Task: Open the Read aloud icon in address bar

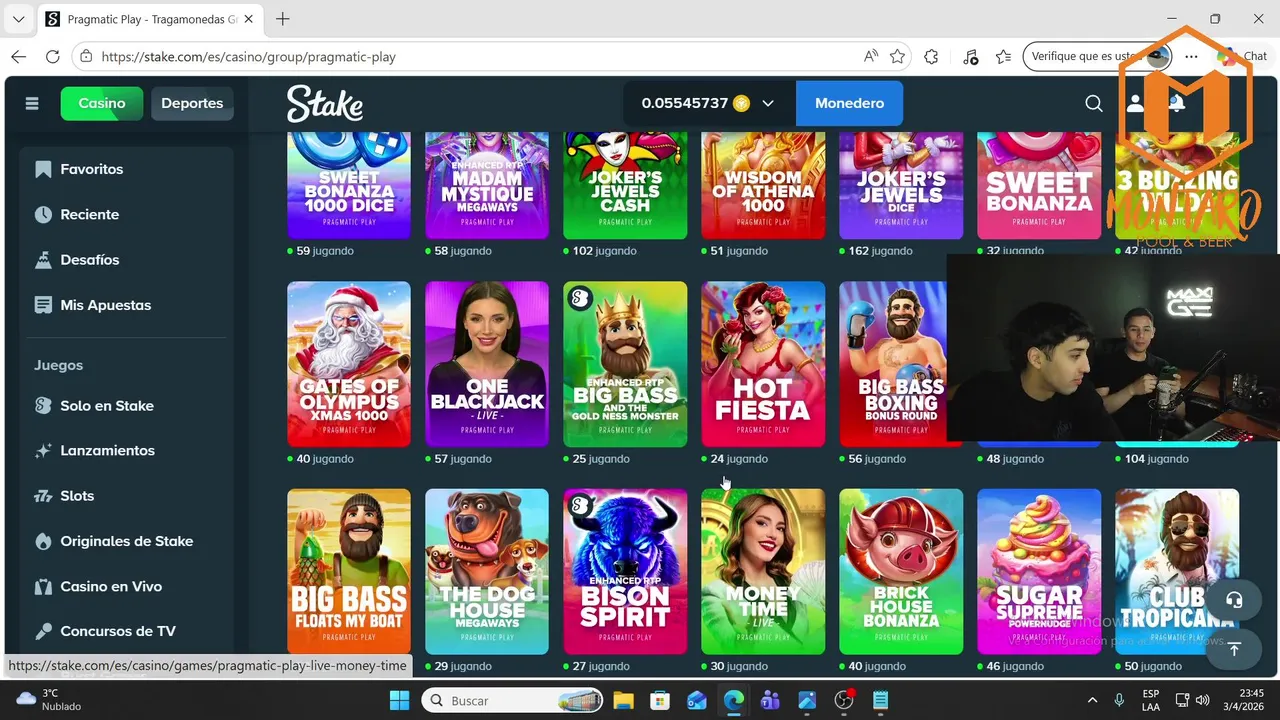Action: (871, 57)
